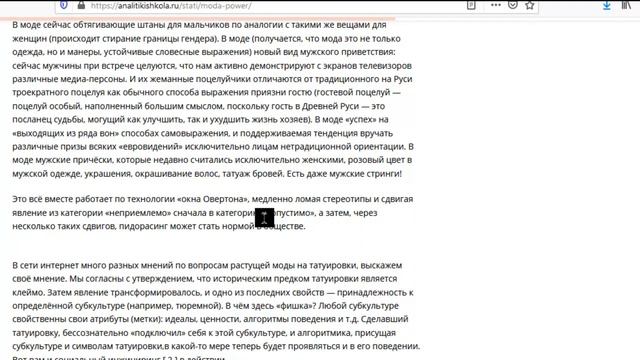Click the line starting 'В сети интернет много'
This screenshot has height=360, width=640.
(x=207, y=266)
